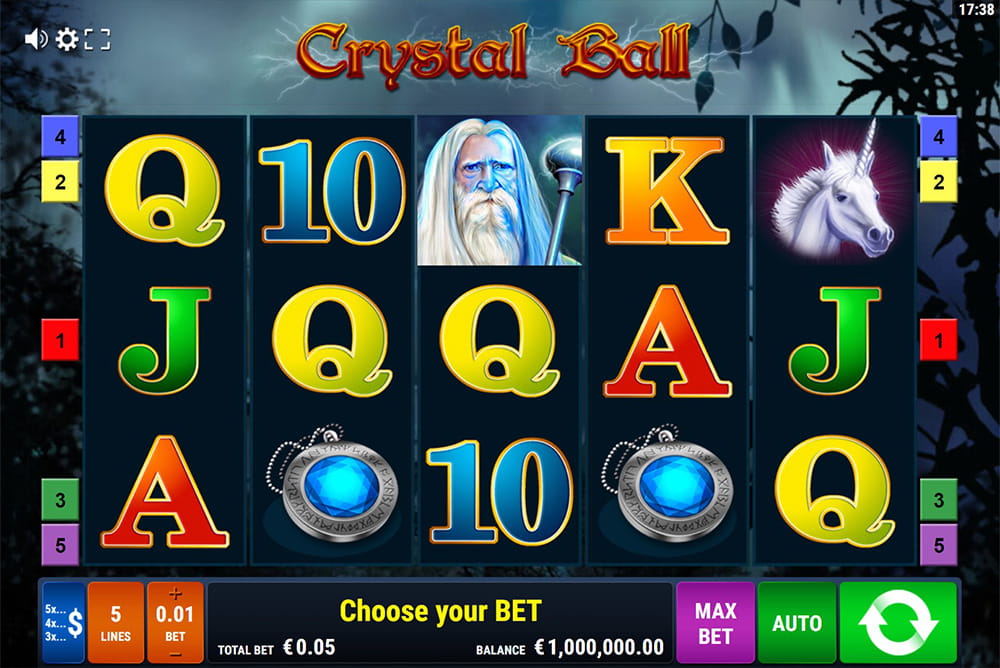
Task: Toggle fullscreen mode icon
Action: pyautogui.click(x=97, y=40)
